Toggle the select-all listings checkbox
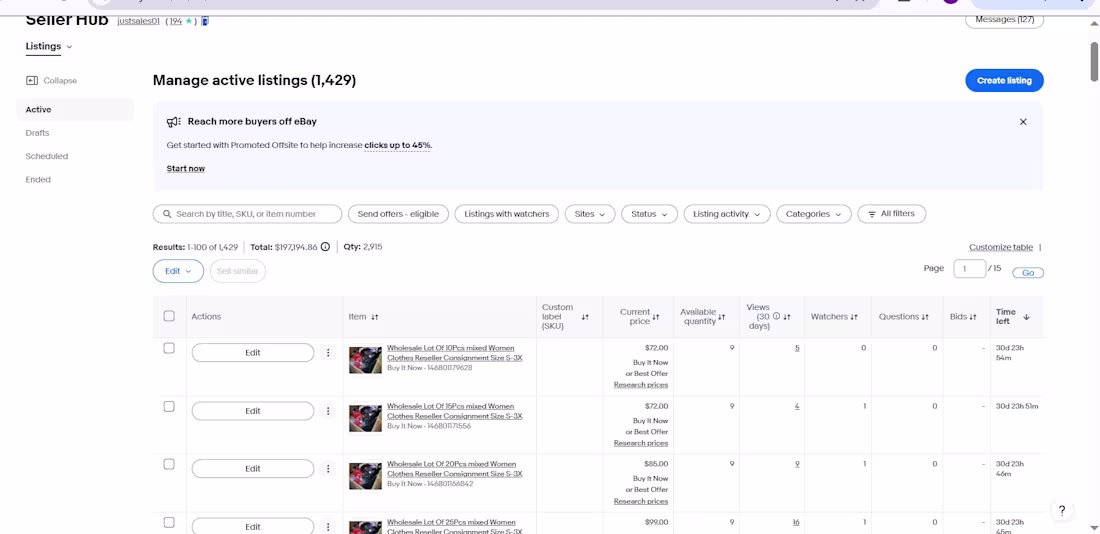 click(x=169, y=316)
